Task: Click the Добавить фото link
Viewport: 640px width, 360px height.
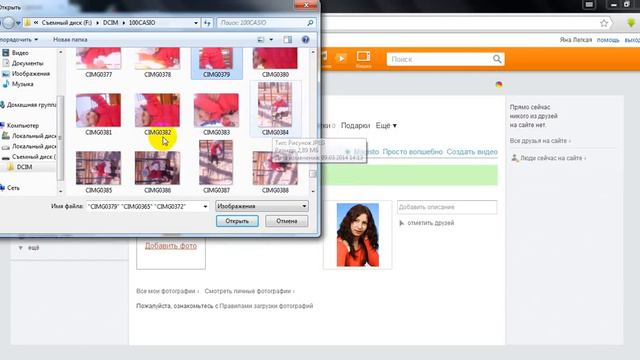Action: 171,246
